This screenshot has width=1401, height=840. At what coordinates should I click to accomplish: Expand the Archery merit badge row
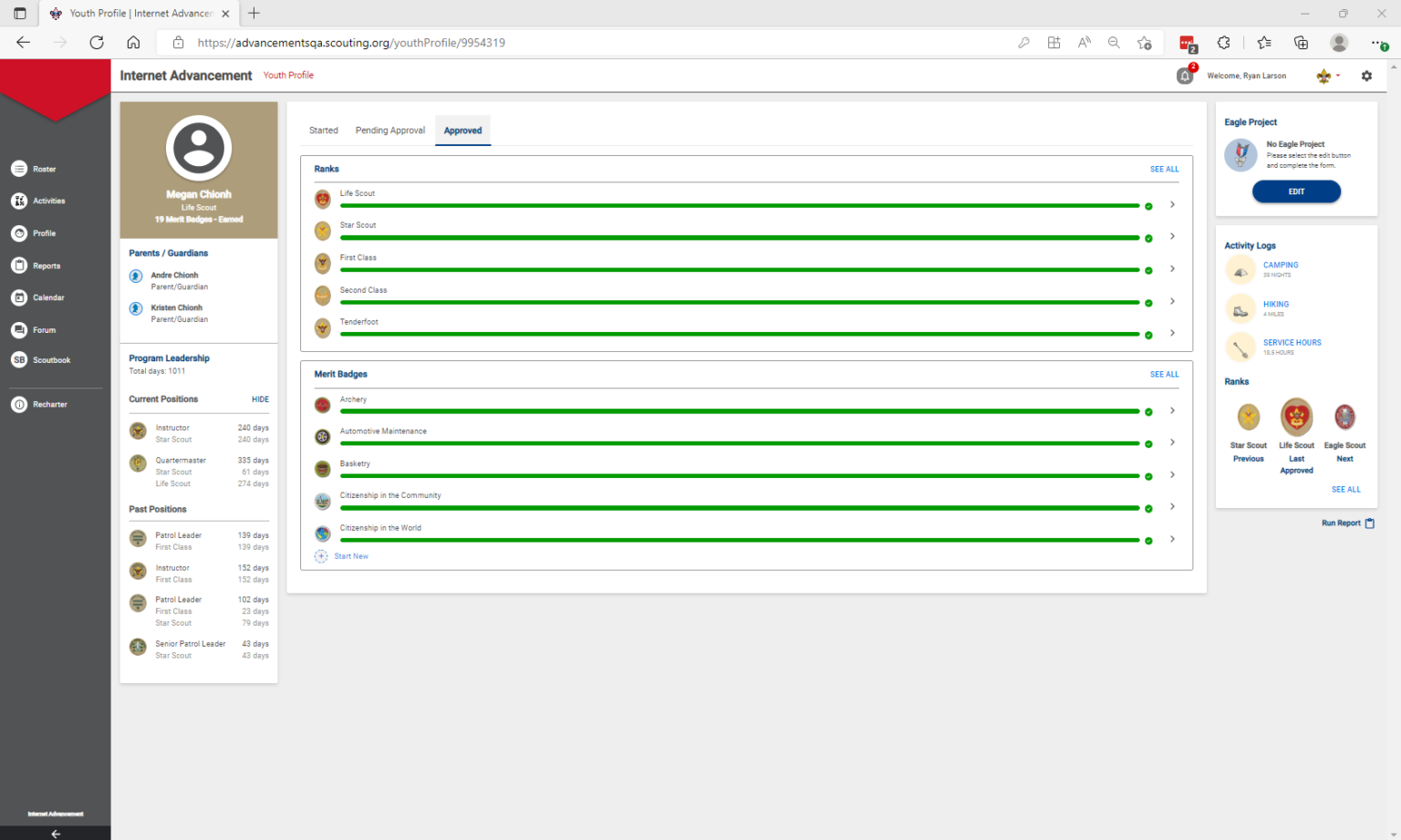pos(1172,411)
